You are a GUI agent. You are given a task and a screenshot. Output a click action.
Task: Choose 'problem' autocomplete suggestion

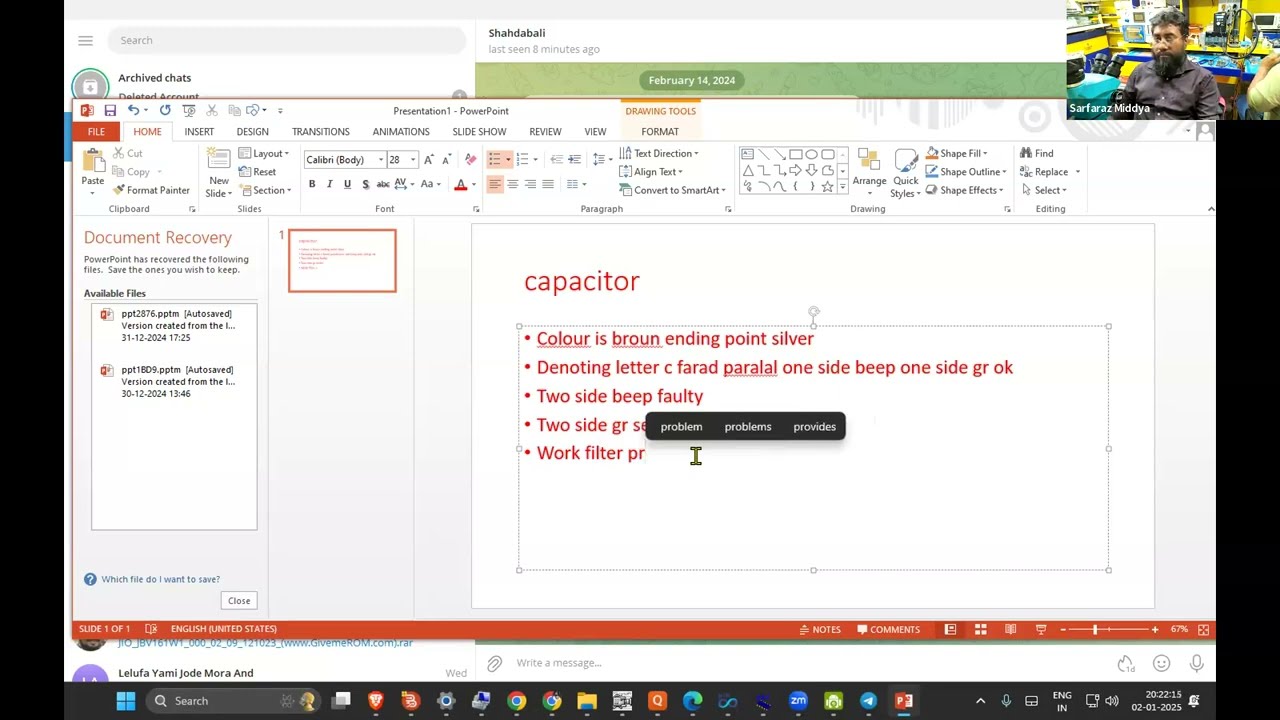(x=681, y=427)
